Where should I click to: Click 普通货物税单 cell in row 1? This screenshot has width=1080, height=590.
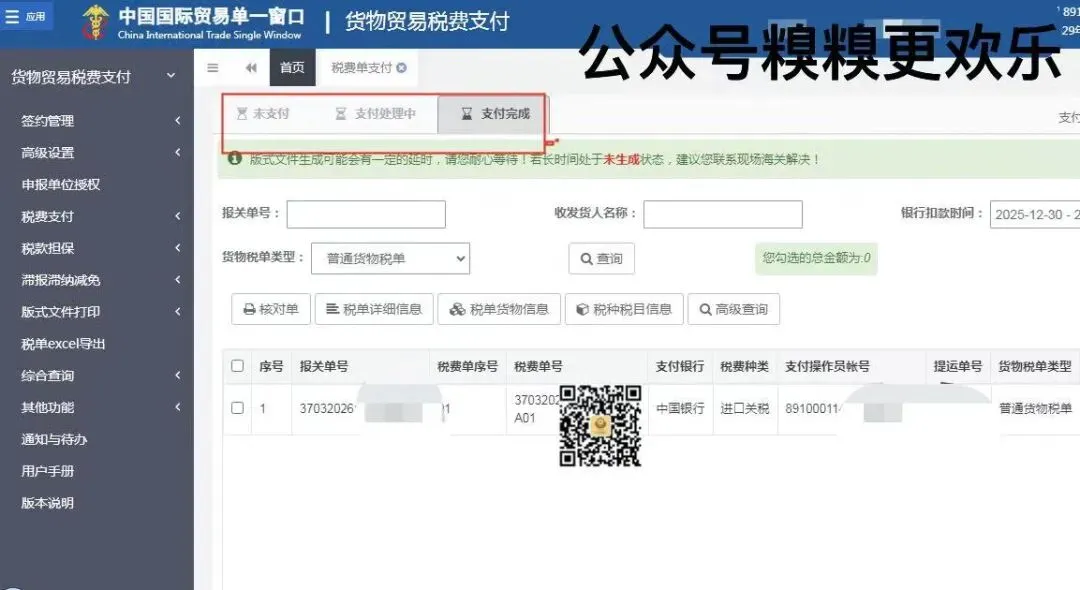point(1035,408)
